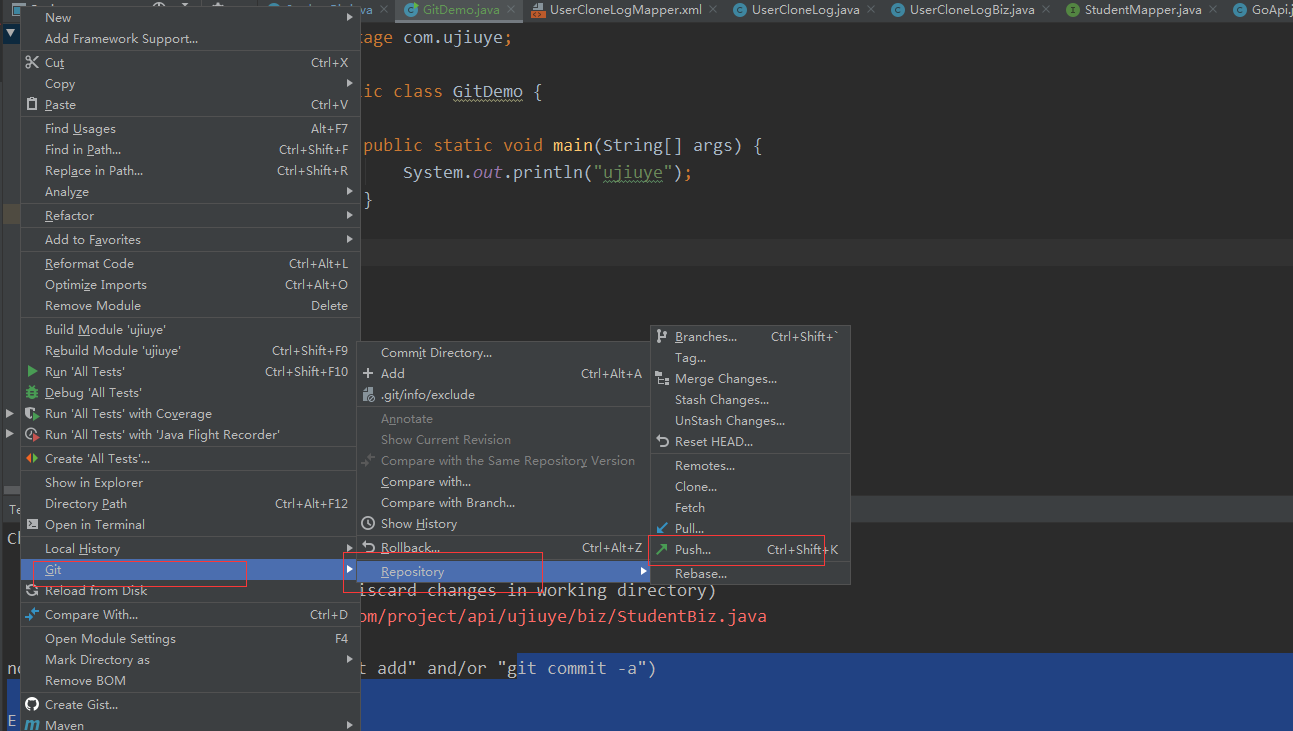Select Build Module 'ujiuye'
The height and width of the screenshot is (731, 1293).
pyautogui.click(x=188, y=329)
